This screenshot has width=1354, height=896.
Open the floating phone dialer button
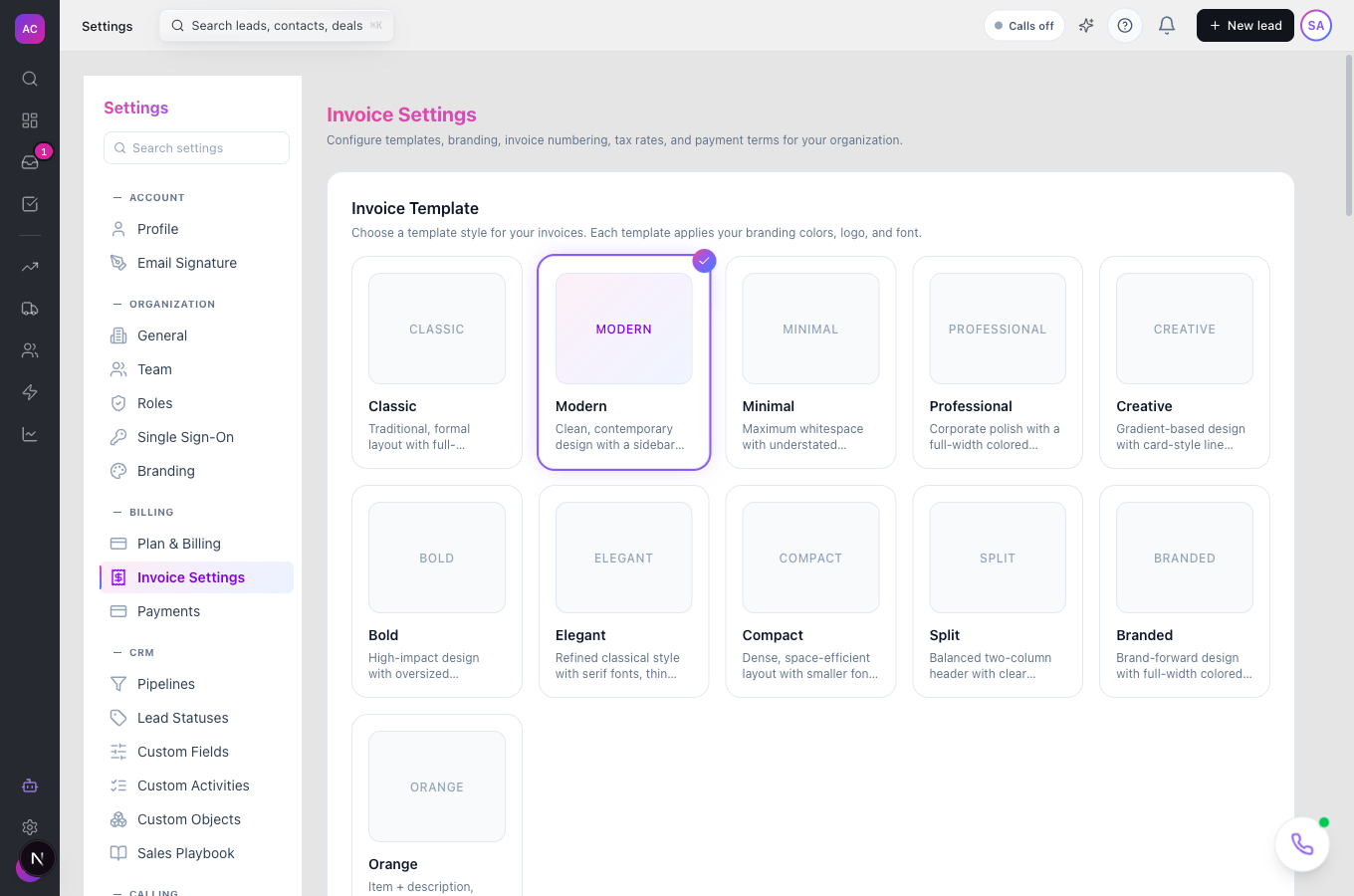[x=1302, y=844]
